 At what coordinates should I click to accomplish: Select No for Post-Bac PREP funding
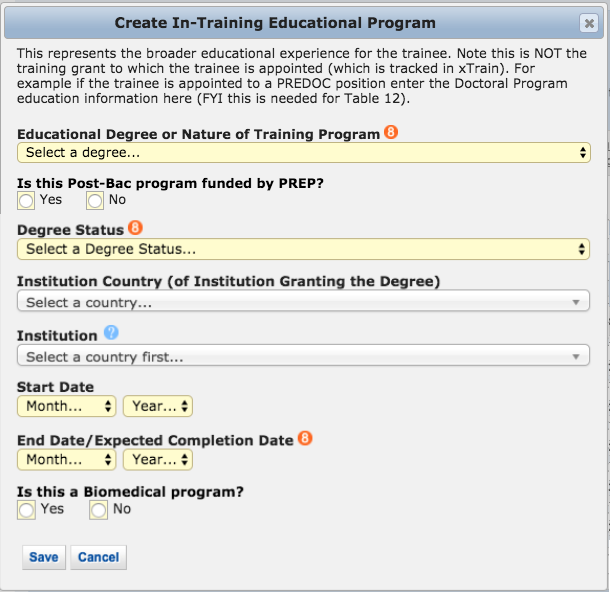tap(94, 201)
